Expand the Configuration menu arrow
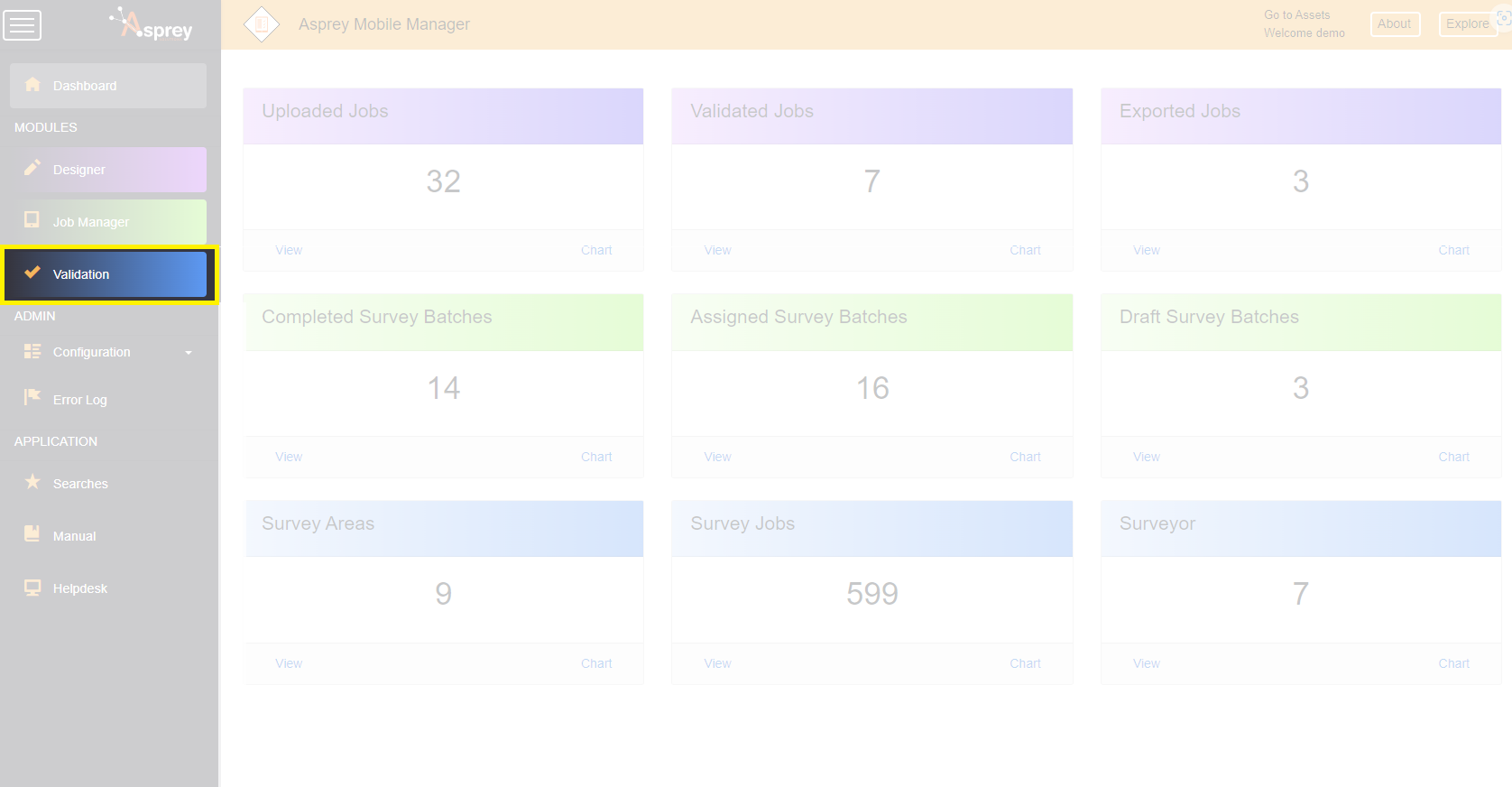The width and height of the screenshot is (1512, 787). click(189, 353)
